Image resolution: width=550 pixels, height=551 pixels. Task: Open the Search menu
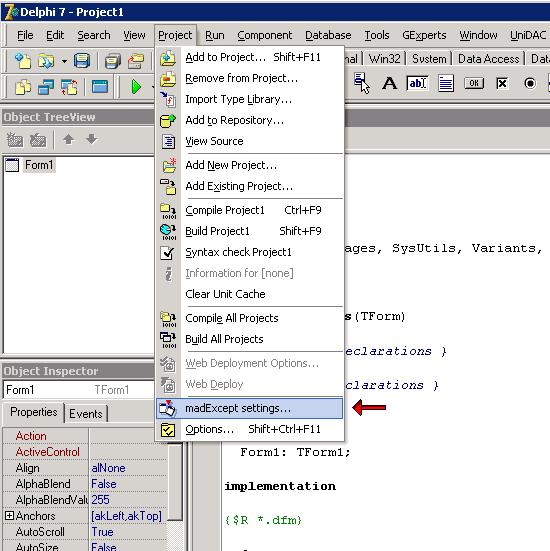93,35
